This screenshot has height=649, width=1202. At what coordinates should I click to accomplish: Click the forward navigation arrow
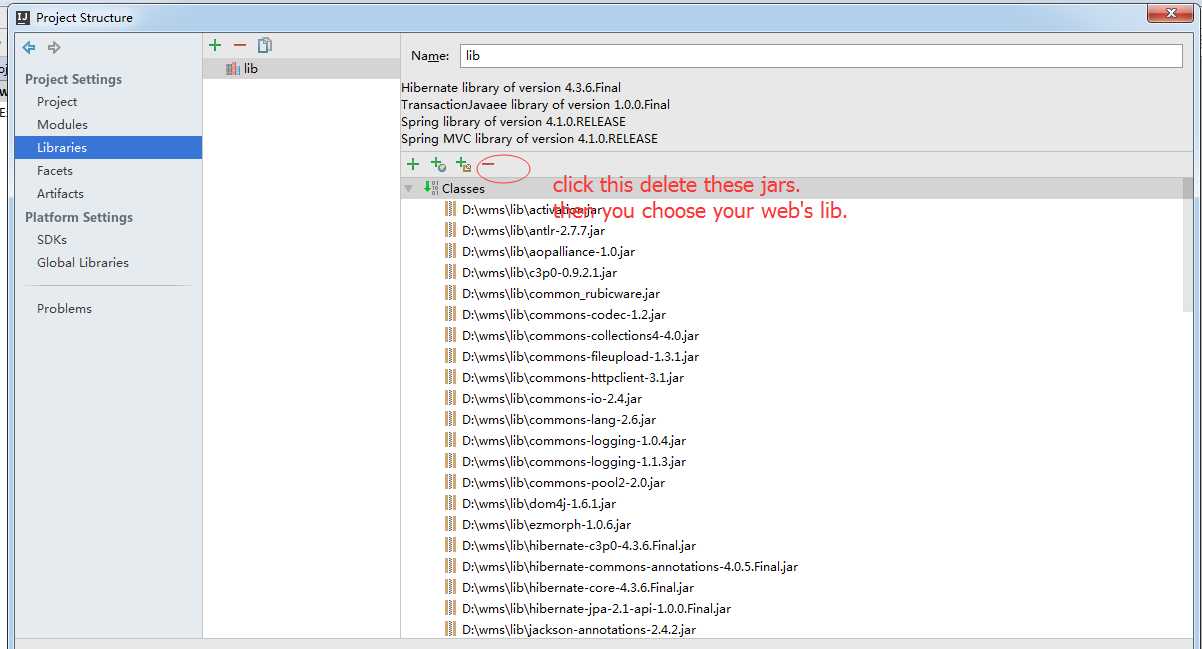[x=54, y=47]
